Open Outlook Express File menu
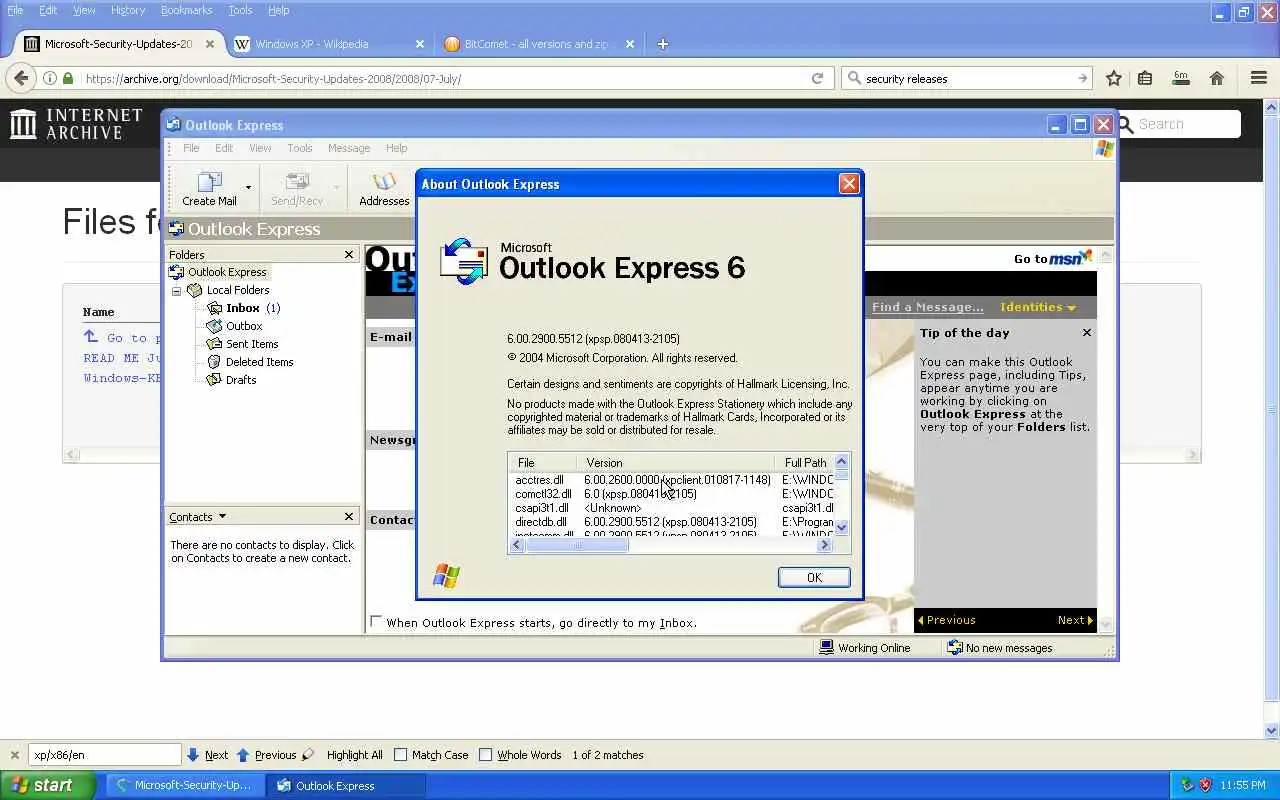Screen dimensions: 1280x800 pos(191,148)
